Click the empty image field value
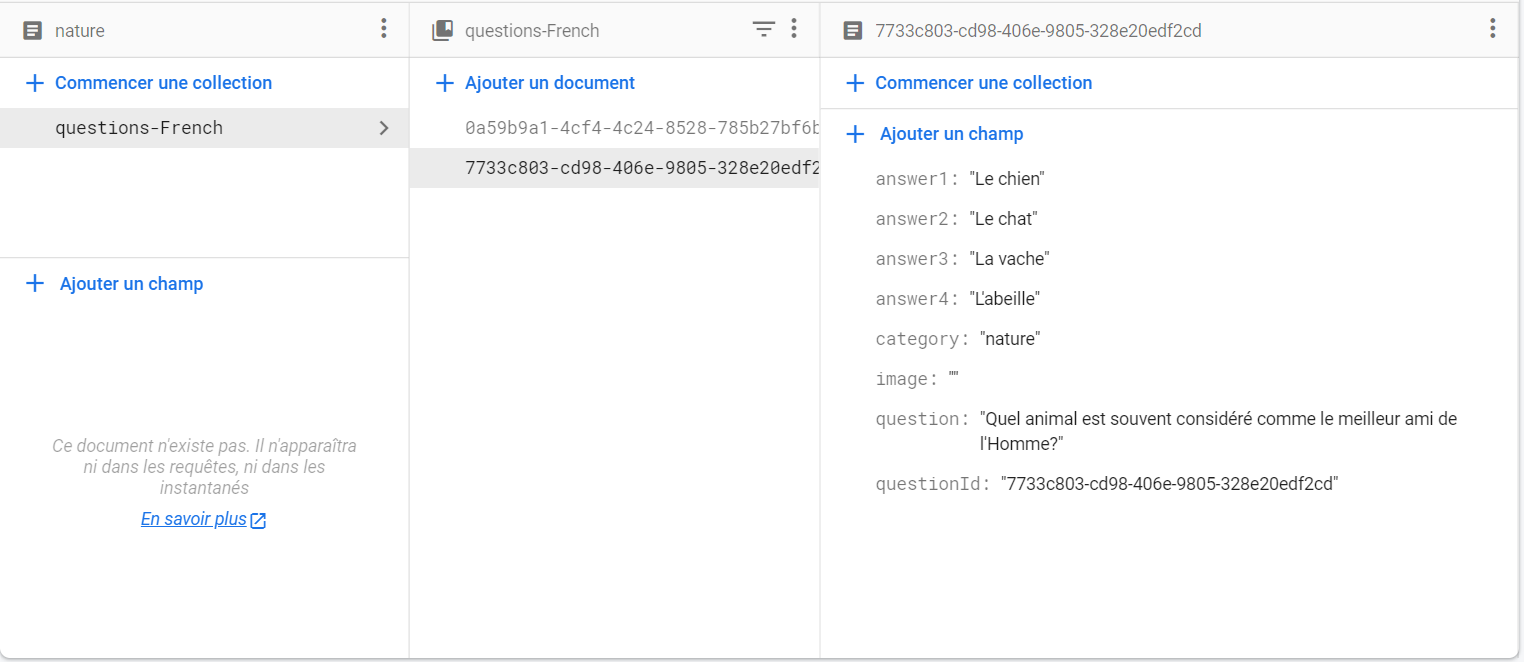Image resolution: width=1524 pixels, height=662 pixels. [x=954, y=377]
